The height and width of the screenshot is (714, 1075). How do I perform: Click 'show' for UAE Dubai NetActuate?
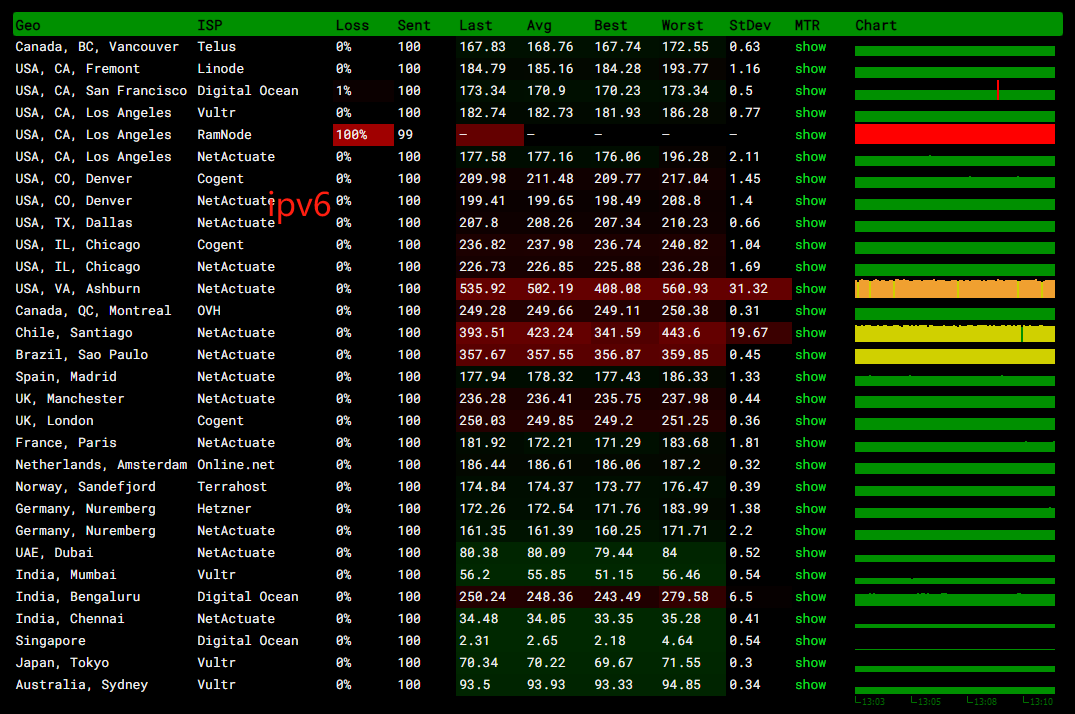pyautogui.click(x=810, y=553)
